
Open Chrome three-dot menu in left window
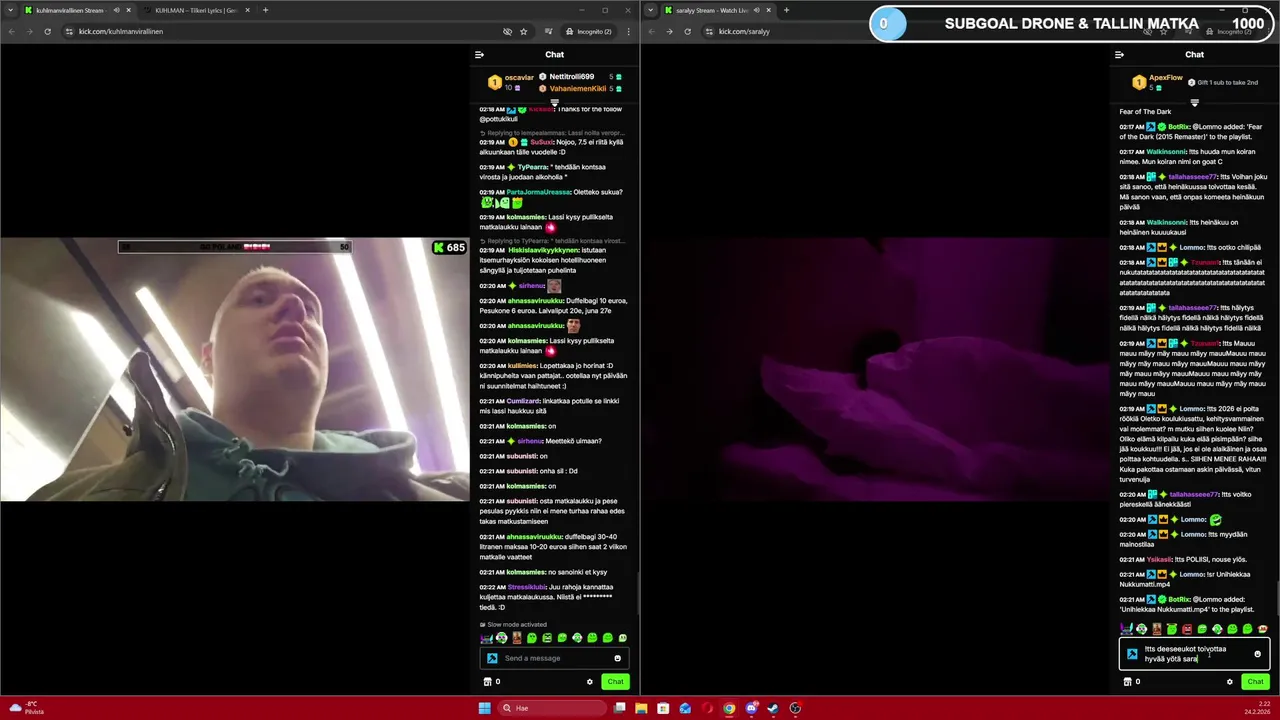point(627,31)
